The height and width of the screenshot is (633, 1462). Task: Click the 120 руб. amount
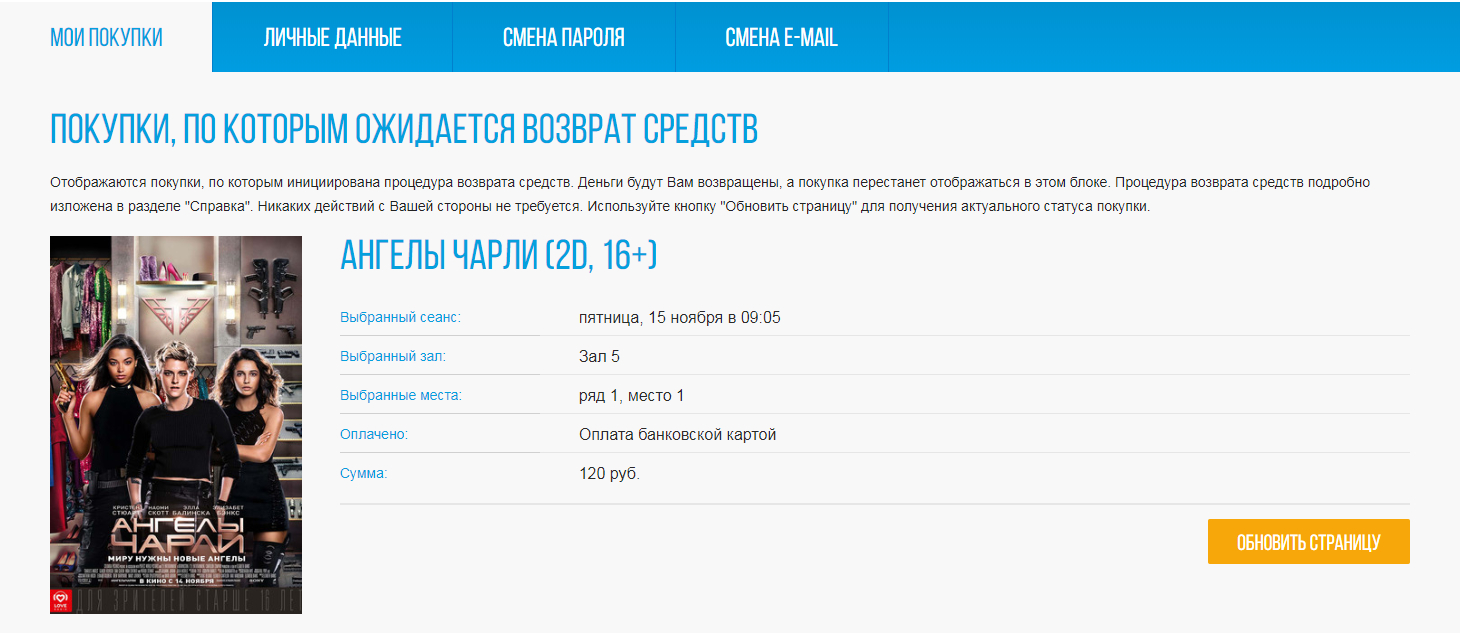click(609, 474)
